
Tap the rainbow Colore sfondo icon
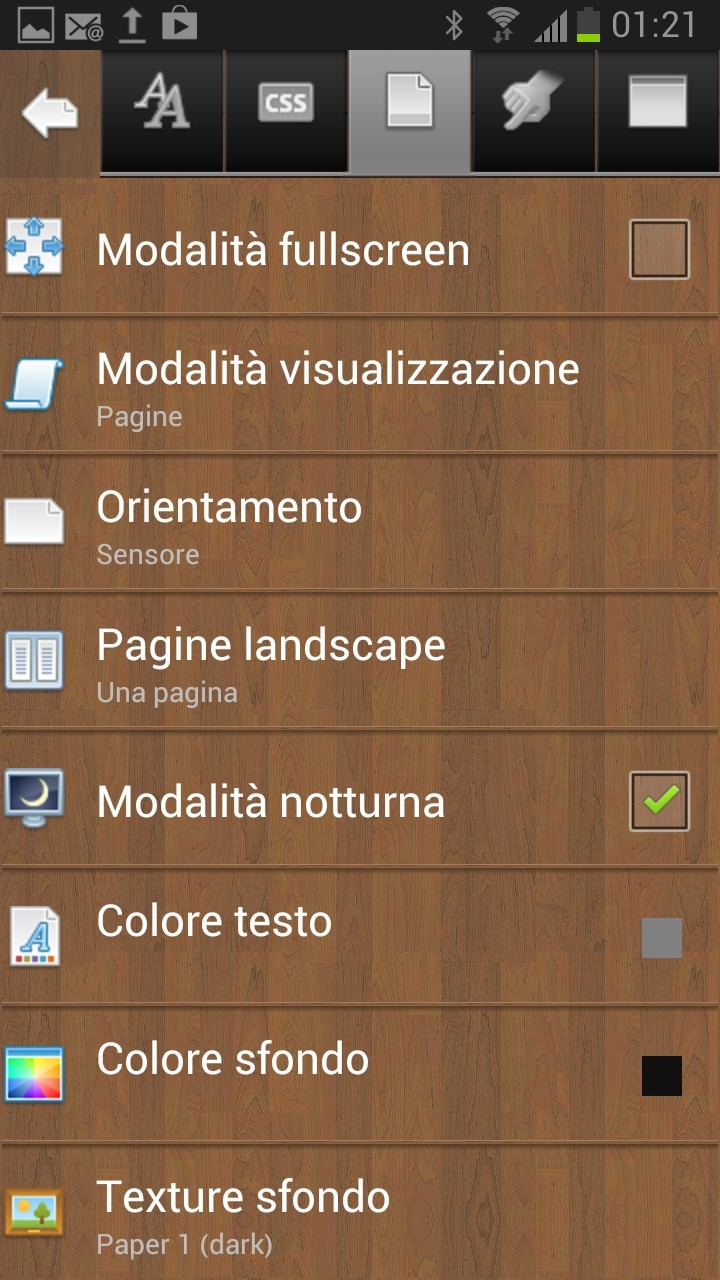pyautogui.click(x=34, y=1075)
